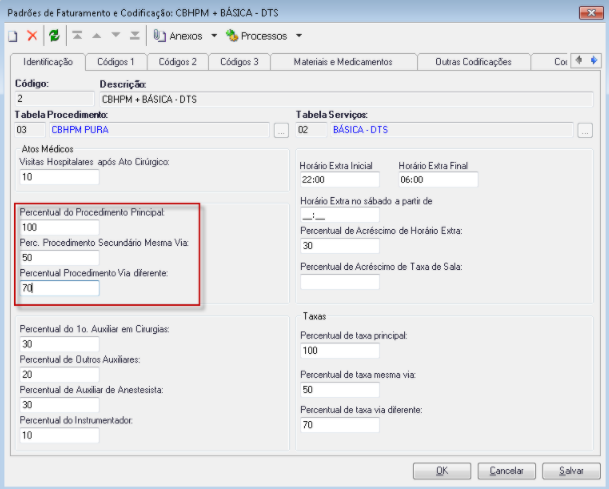Click the Horário Extra Final field
Screen dimensions: 609x489
pyautogui.click(x=438, y=180)
